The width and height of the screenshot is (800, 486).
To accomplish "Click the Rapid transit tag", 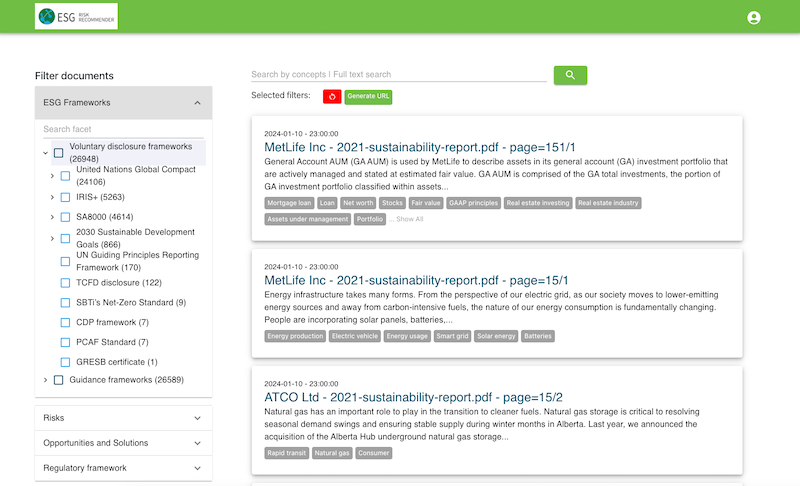I will pos(286,453).
